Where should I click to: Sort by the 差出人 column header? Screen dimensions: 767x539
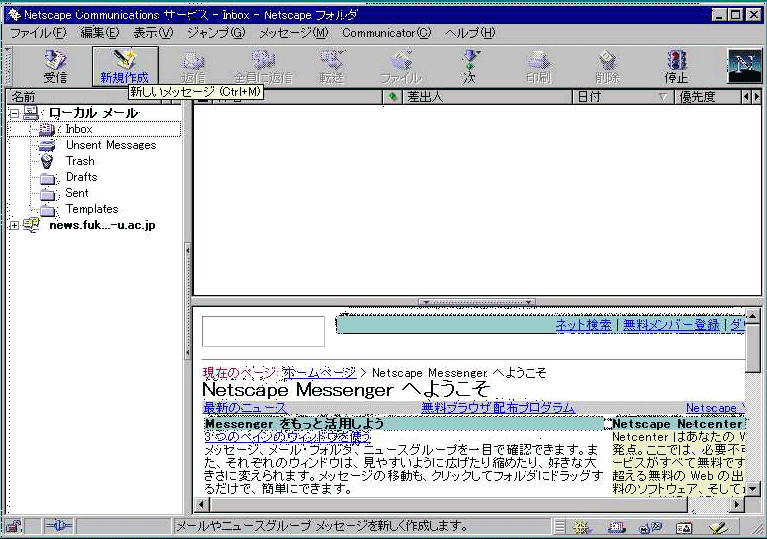[487, 97]
